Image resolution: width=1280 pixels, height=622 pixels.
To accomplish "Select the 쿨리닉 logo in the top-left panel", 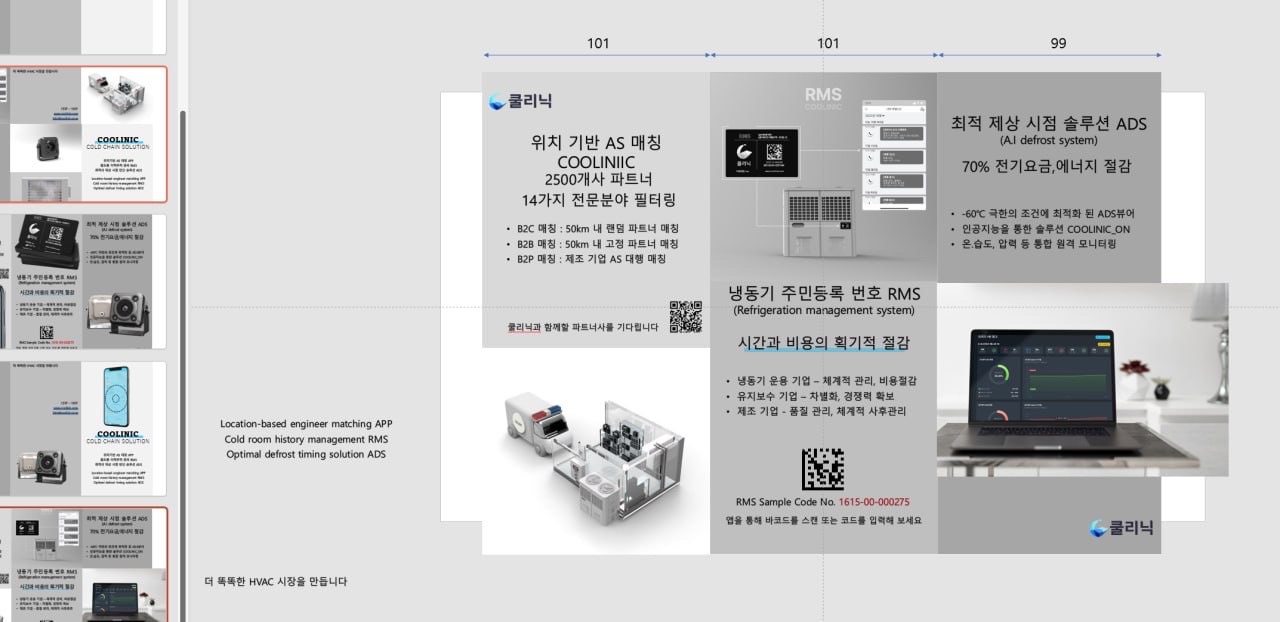I will (521, 100).
